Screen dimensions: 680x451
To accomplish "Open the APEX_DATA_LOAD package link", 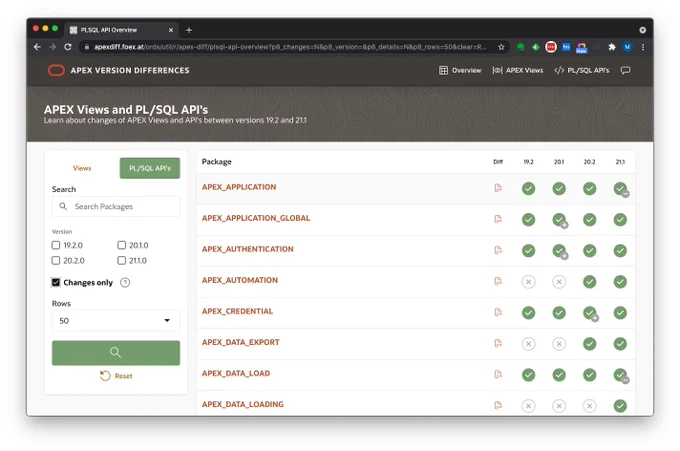I will 236,373.
